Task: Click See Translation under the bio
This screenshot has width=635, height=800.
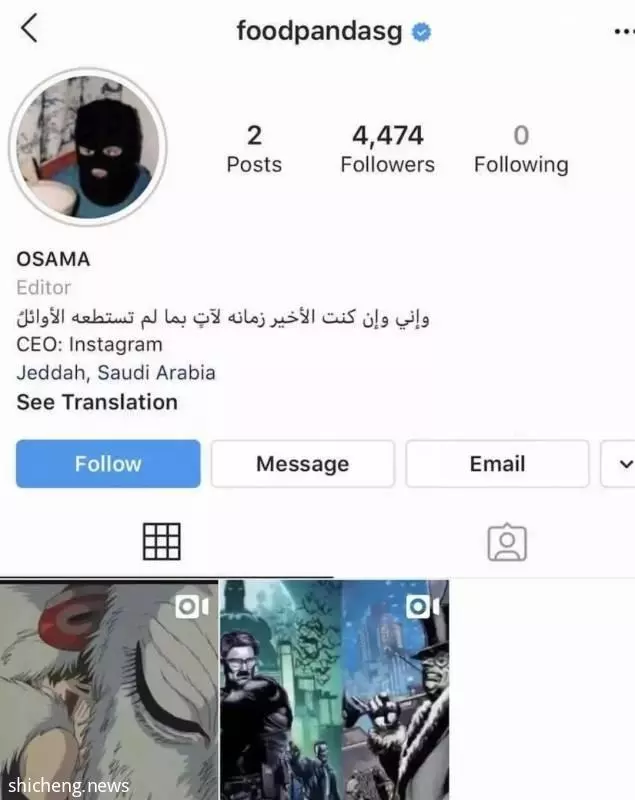Action: click(x=97, y=402)
